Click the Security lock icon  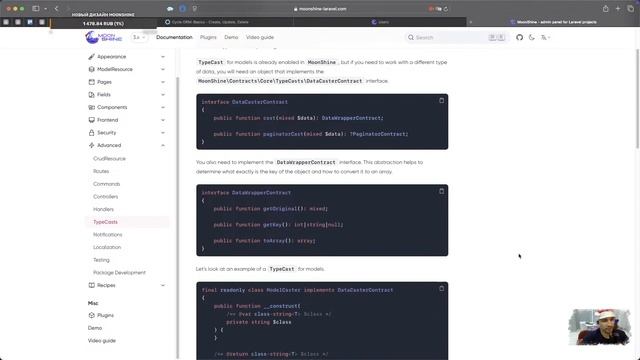pyautogui.click(x=91, y=133)
